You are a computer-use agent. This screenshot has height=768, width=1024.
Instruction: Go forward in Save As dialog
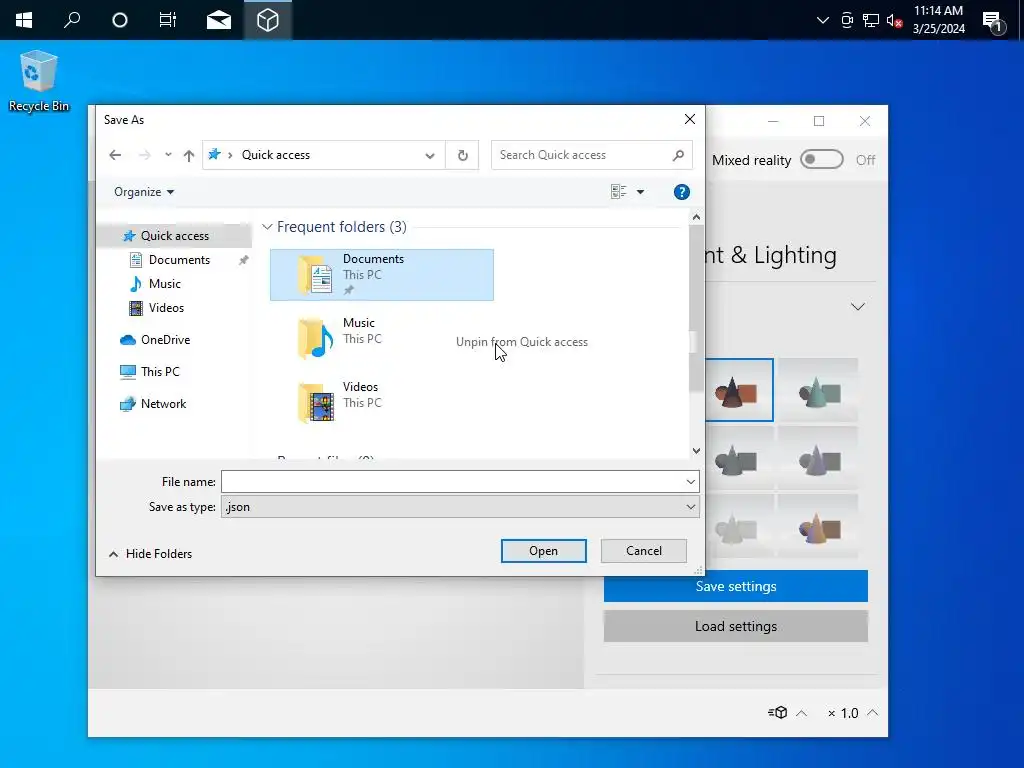[x=144, y=155]
